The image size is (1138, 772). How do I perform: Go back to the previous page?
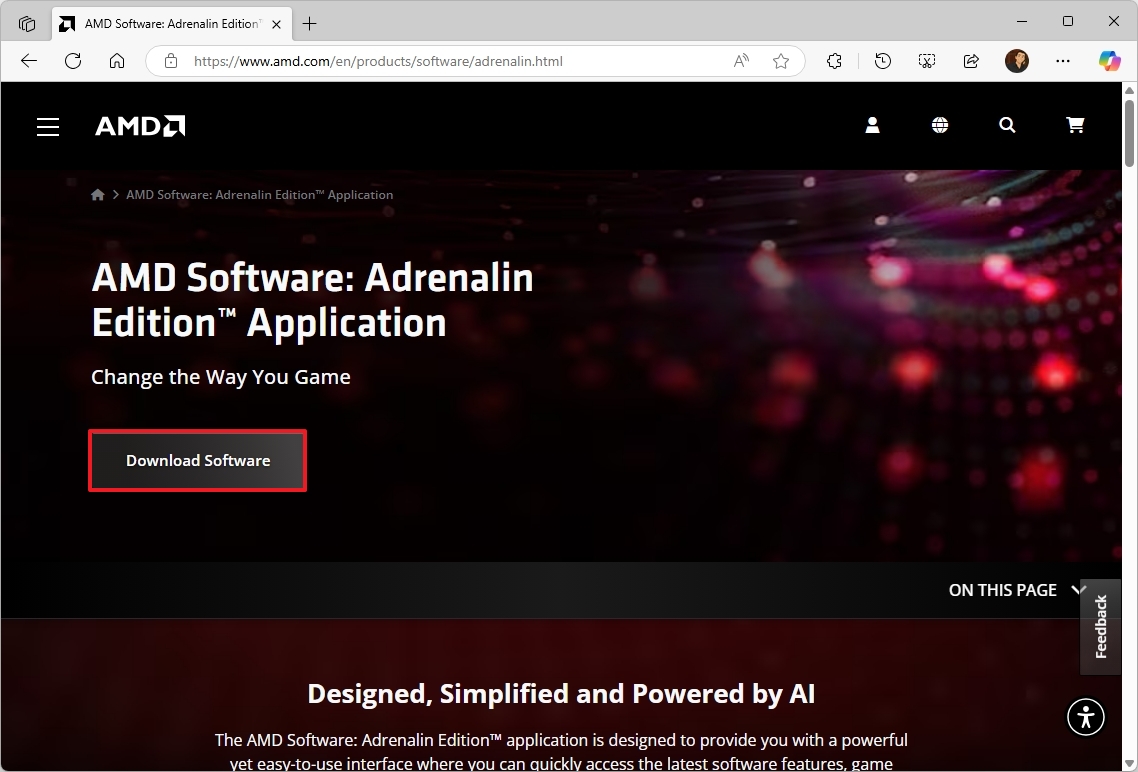29,61
